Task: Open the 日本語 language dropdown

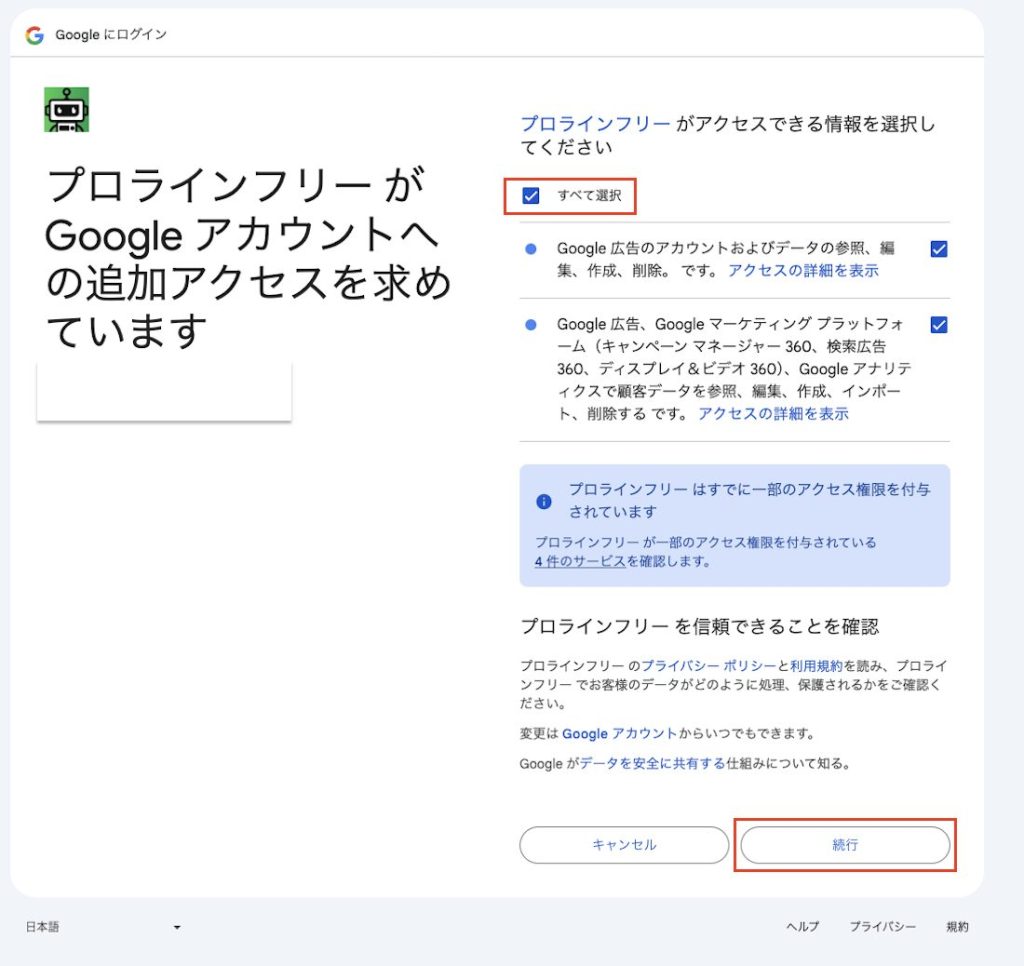Action: pyautogui.click(x=103, y=927)
